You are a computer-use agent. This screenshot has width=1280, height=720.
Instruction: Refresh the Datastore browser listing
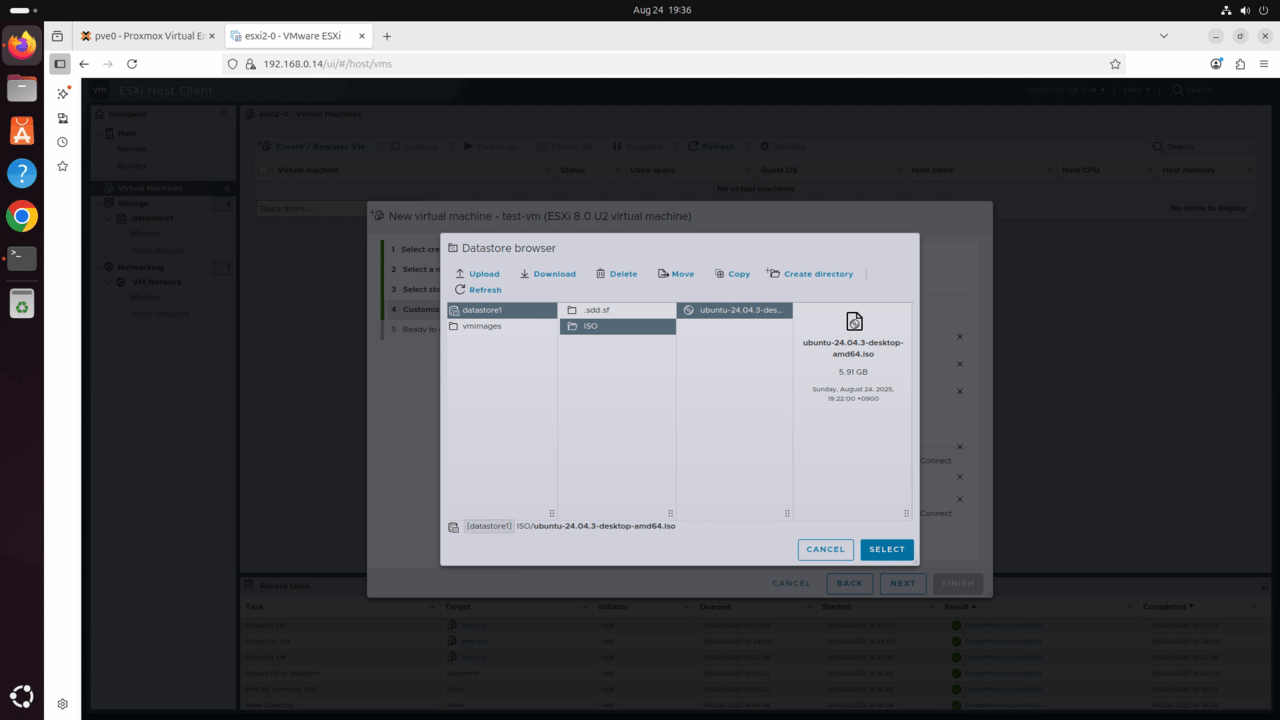click(x=478, y=290)
